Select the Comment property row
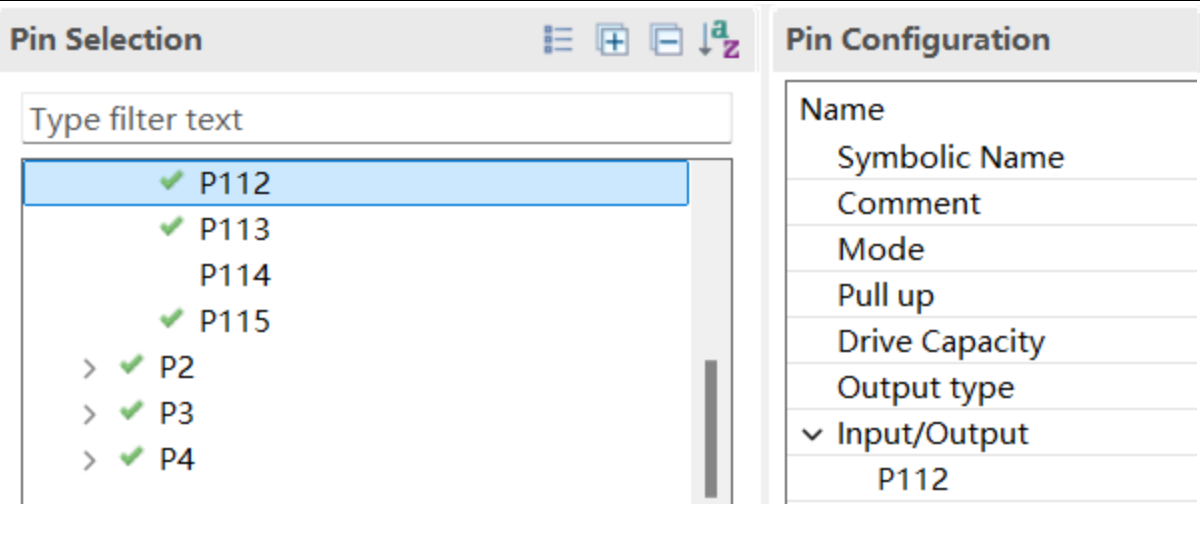Screen dimensions: 1200x536 [x=993, y=203]
